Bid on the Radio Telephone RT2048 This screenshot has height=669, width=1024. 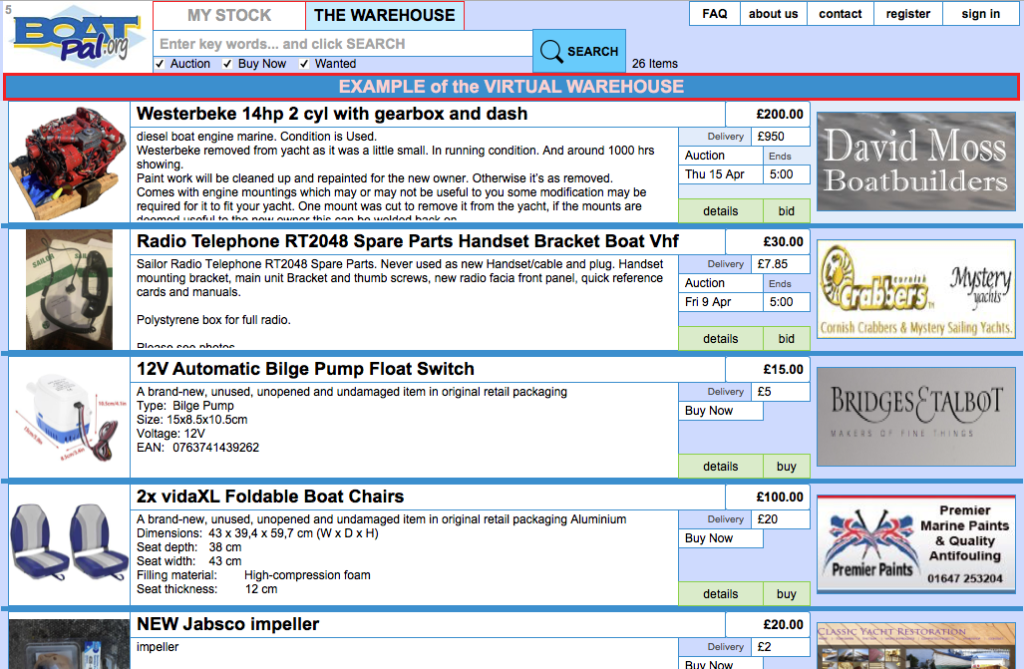click(786, 338)
